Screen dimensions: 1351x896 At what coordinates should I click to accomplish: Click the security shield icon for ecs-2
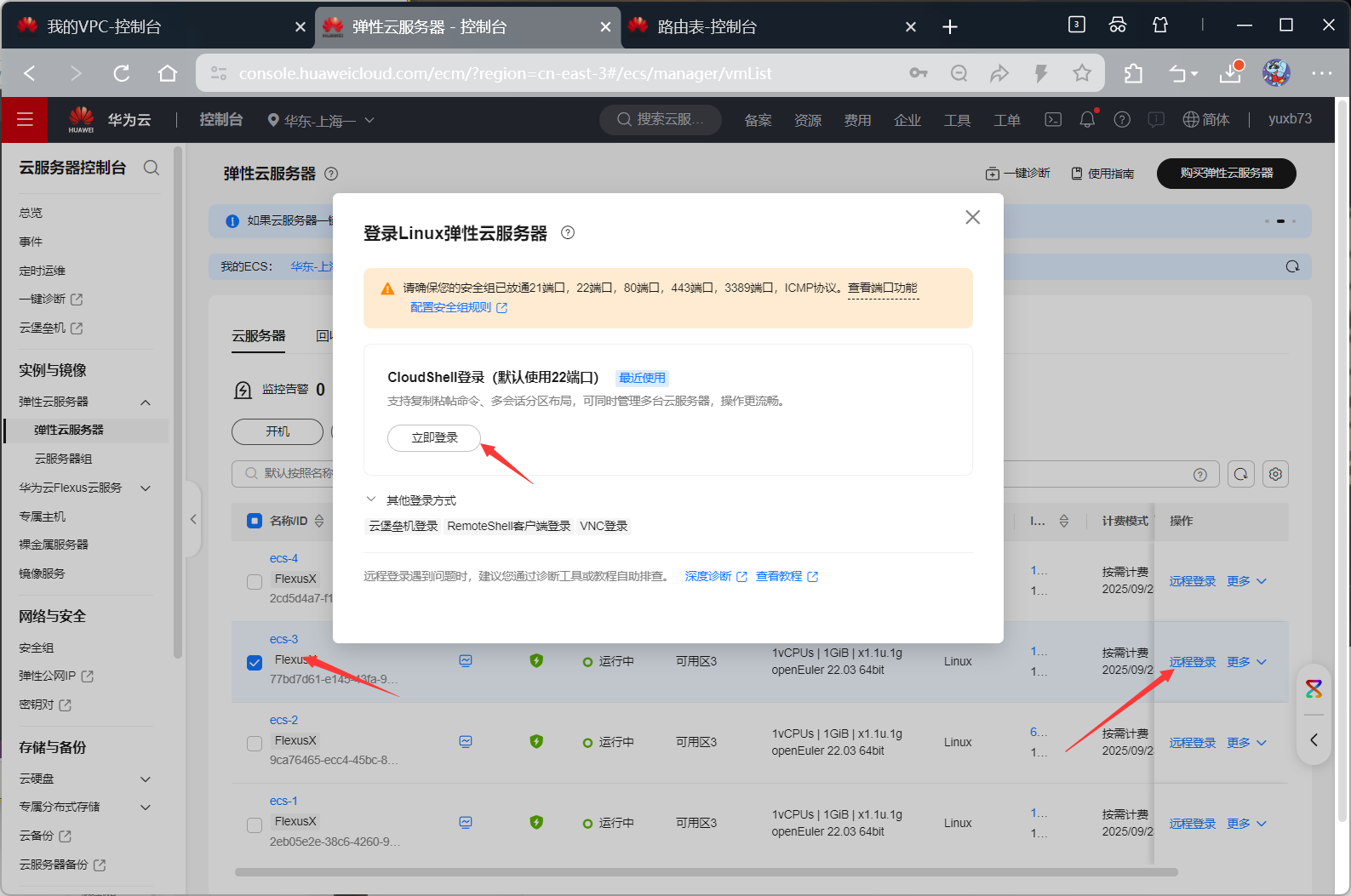[x=536, y=741]
